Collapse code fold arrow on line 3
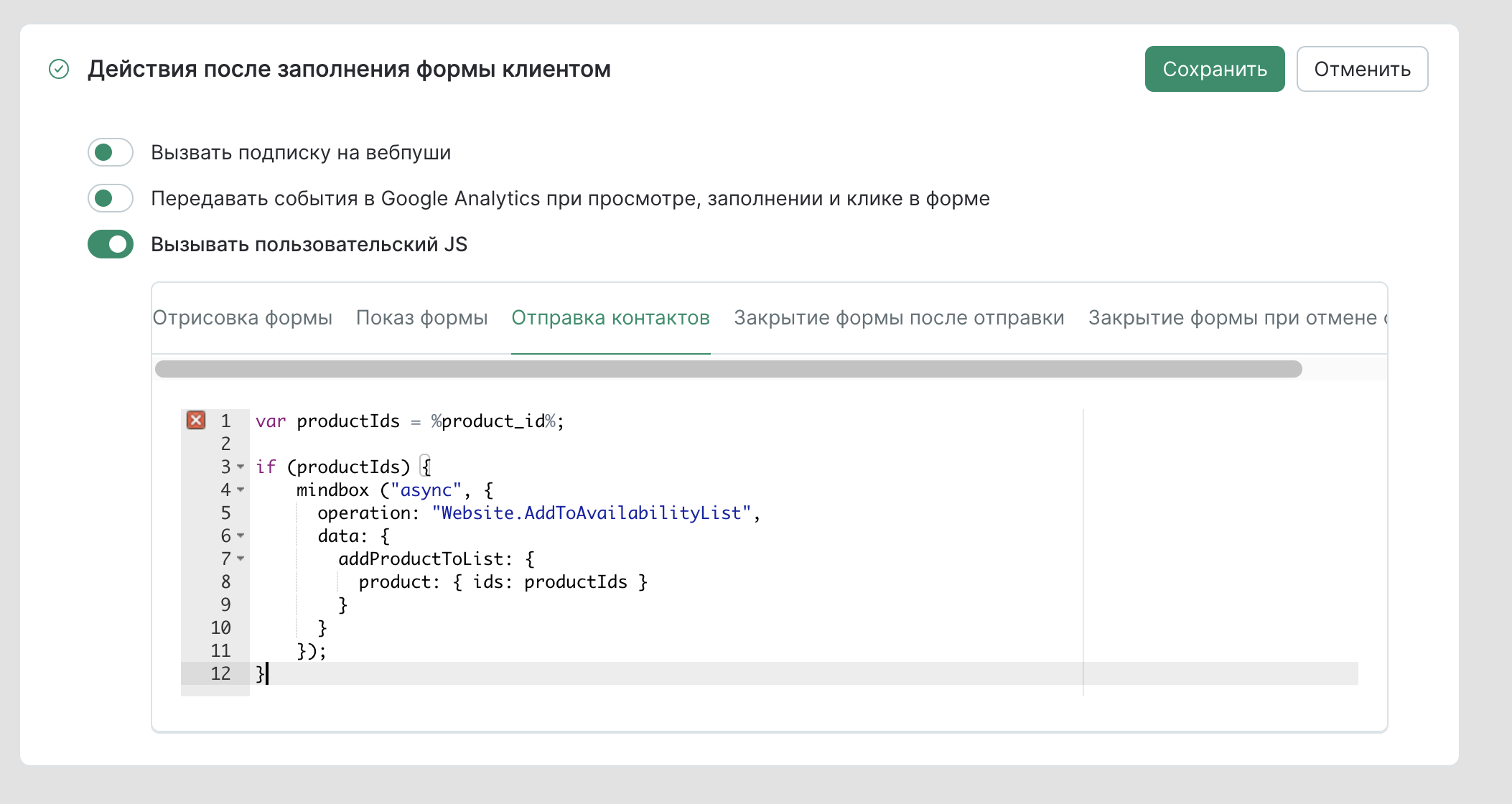The width and height of the screenshot is (1512, 804). 241,467
